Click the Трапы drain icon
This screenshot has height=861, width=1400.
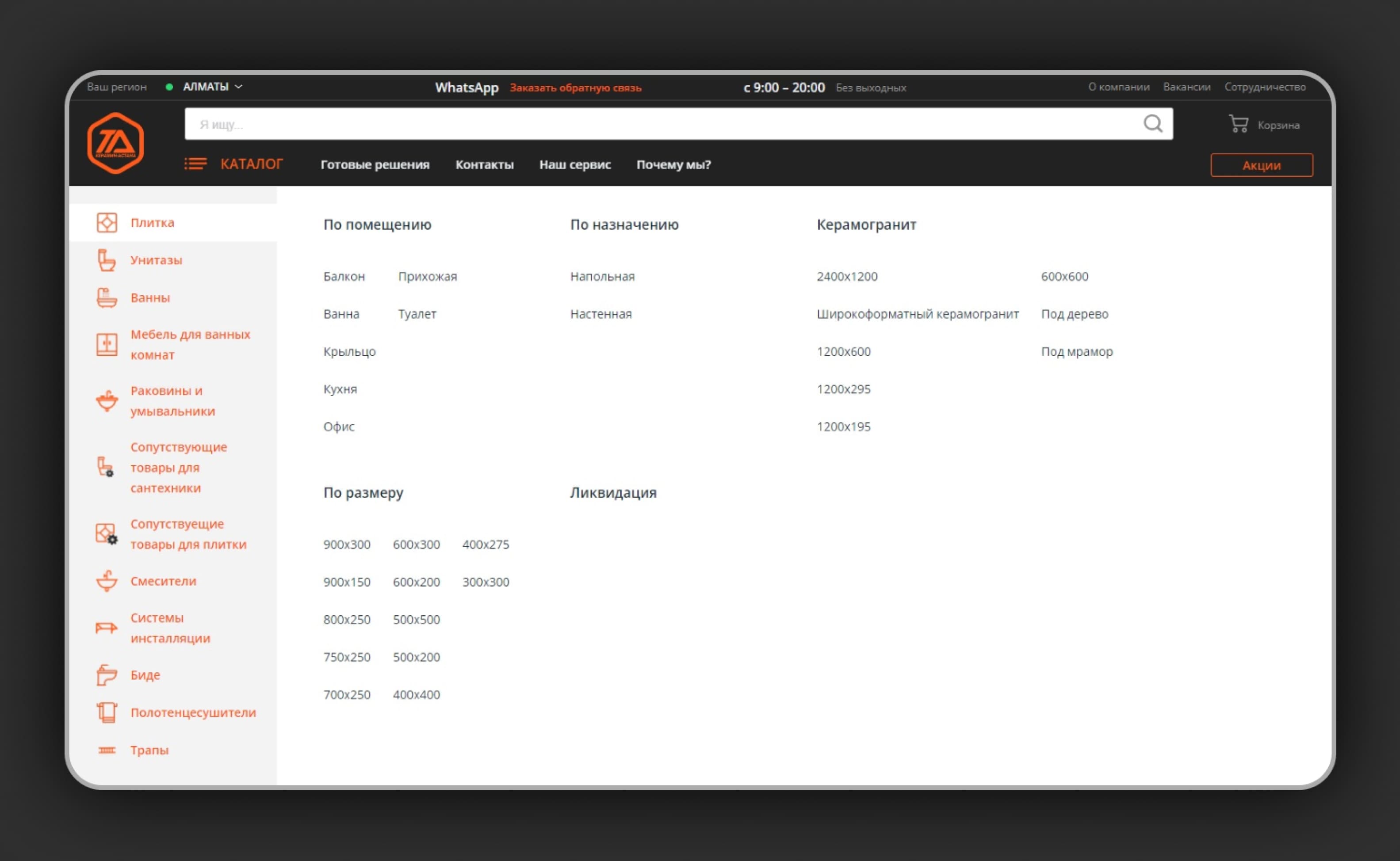pos(107,750)
